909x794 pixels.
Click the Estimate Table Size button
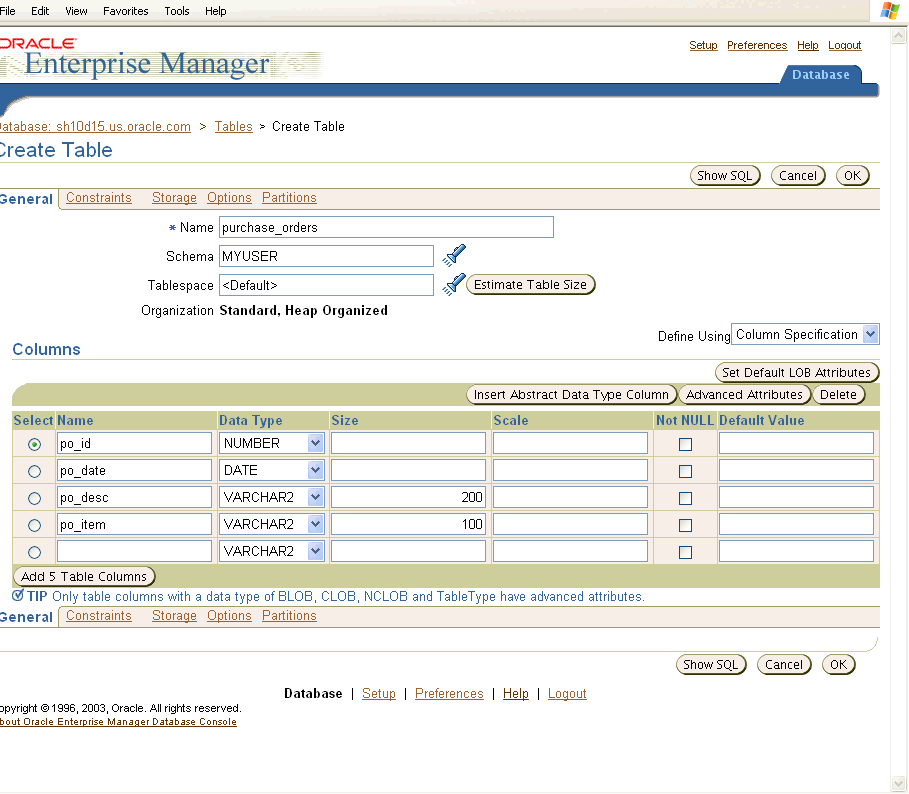pyautogui.click(x=530, y=285)
